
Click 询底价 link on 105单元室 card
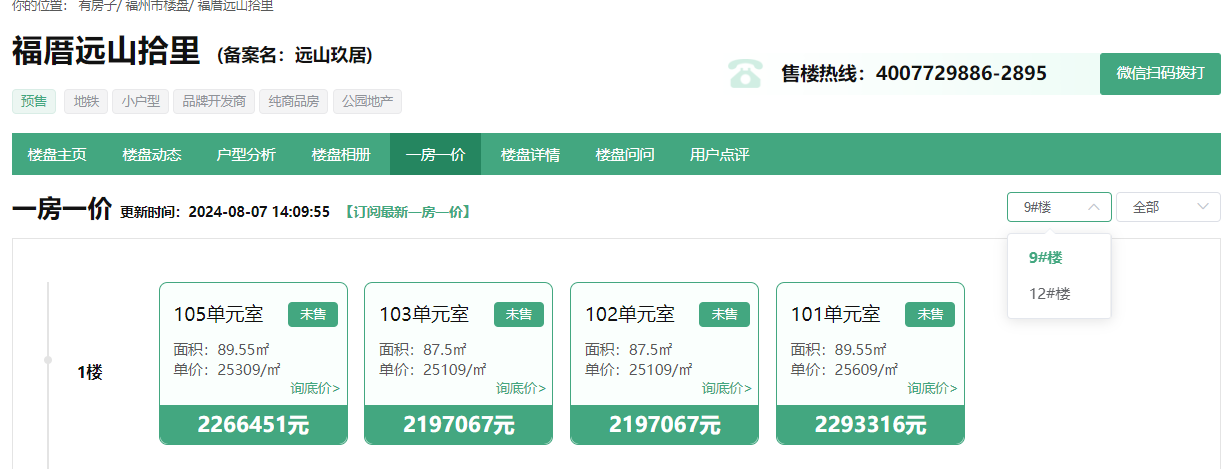[315, 388]
